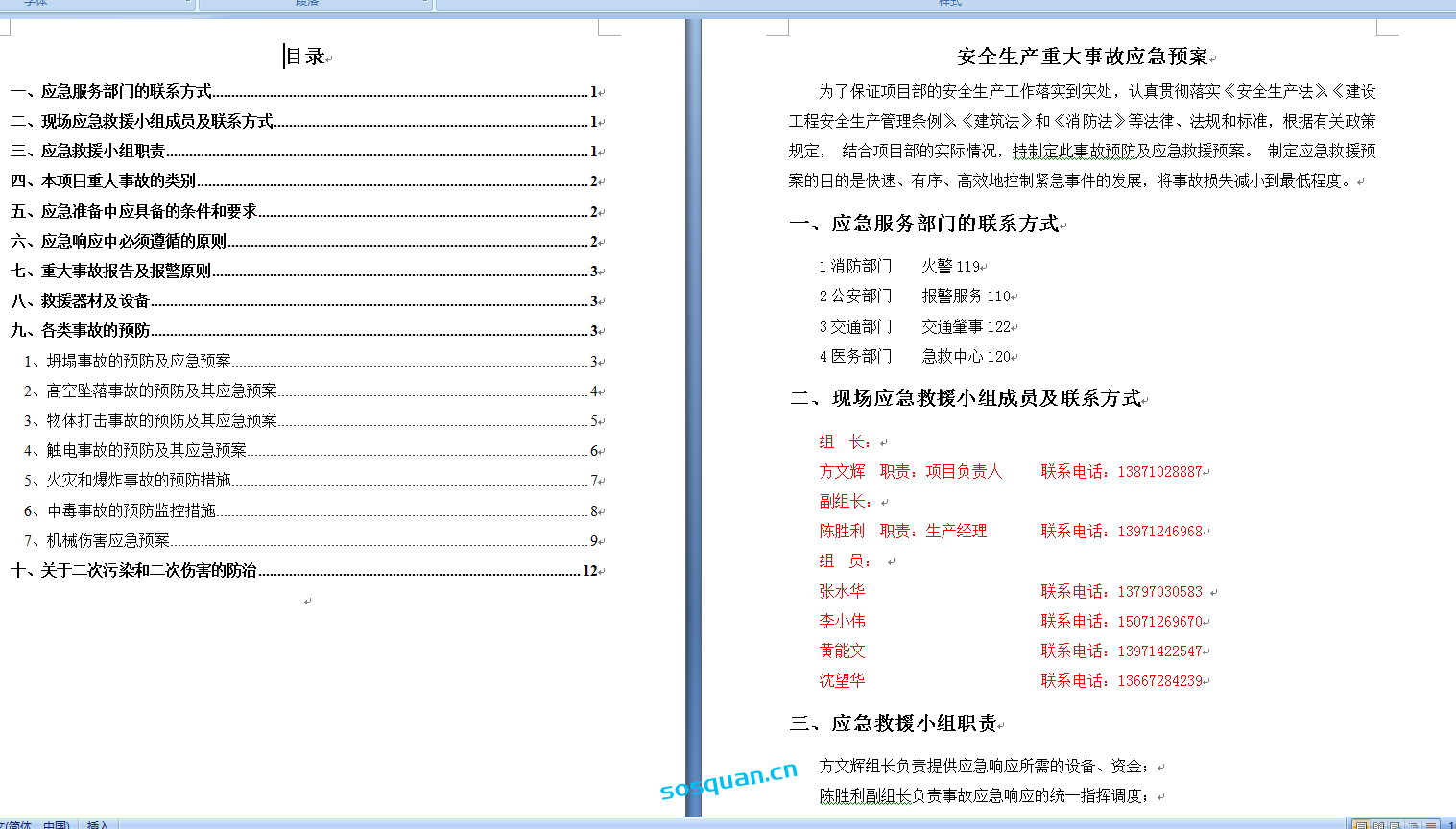Click the document title 安全生产重大事故应急预案
The width and height of the screenshot is (1456, 829).
coord(1082,58)
